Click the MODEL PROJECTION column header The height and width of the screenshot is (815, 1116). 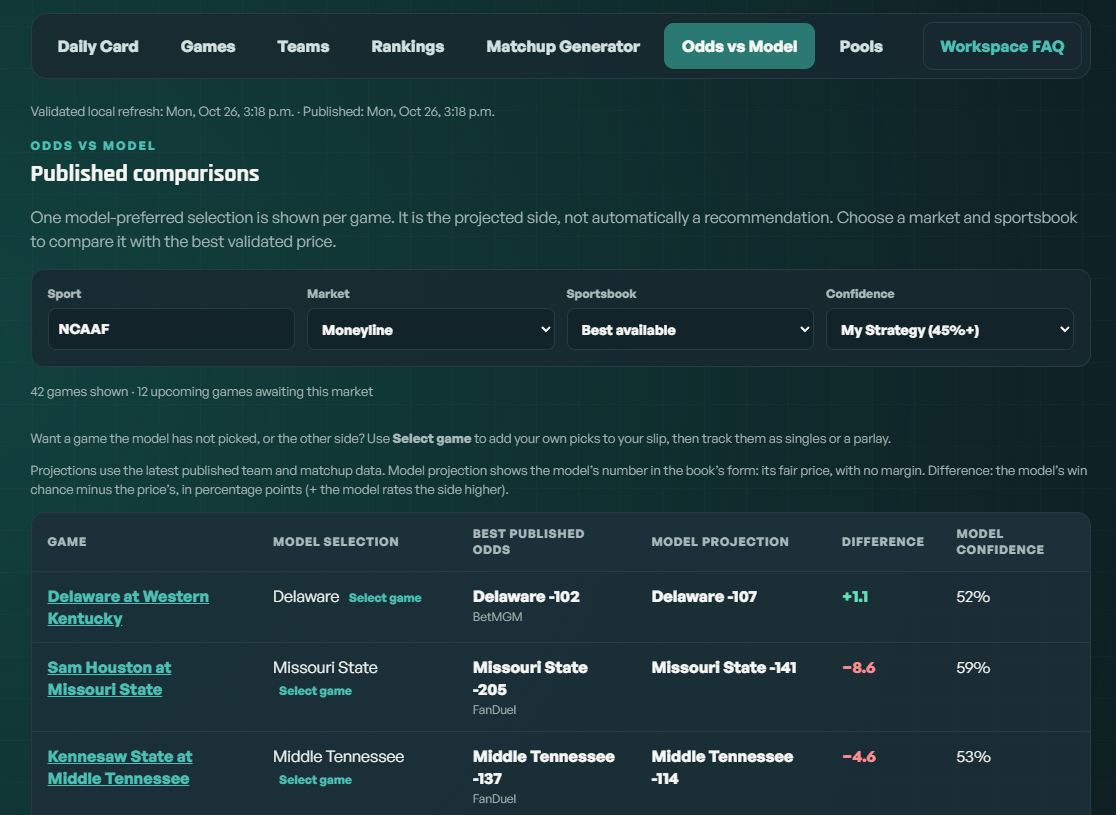tap(720, 542)
